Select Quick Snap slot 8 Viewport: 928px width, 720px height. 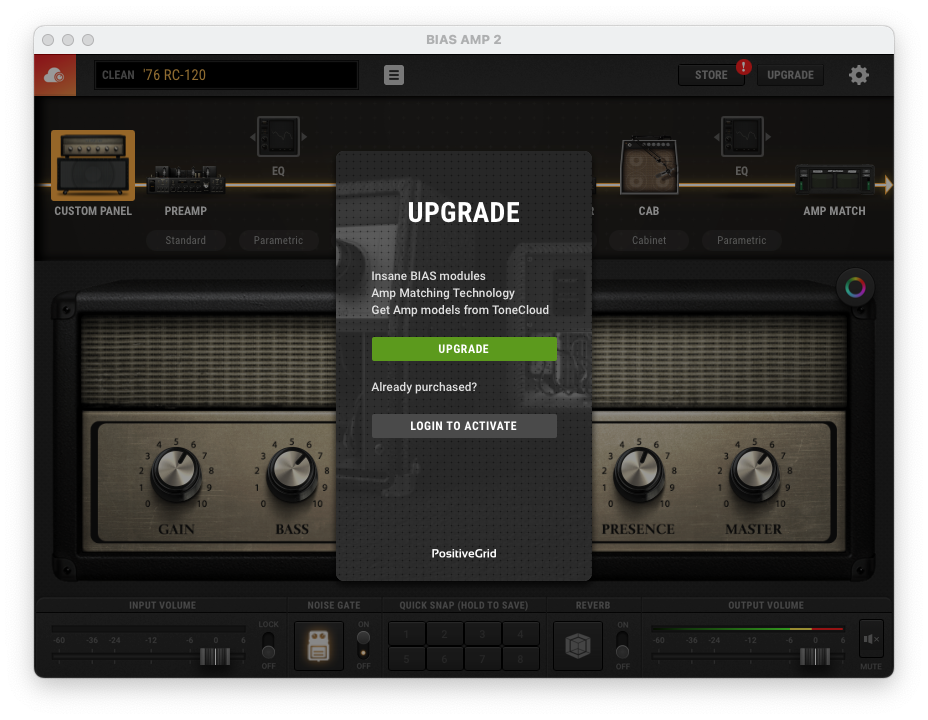(520, 658)
